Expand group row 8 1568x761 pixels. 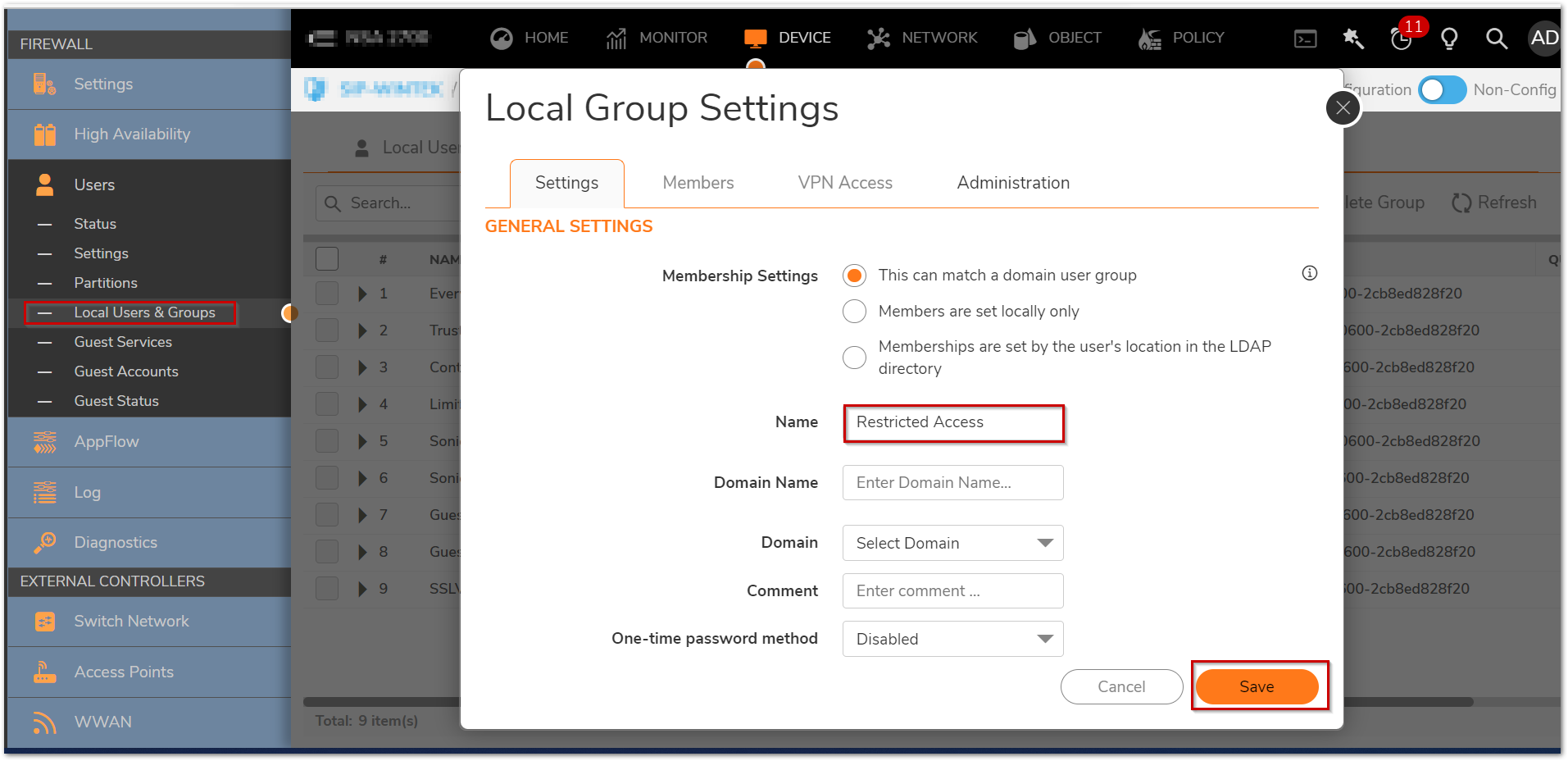click(362, 552)
